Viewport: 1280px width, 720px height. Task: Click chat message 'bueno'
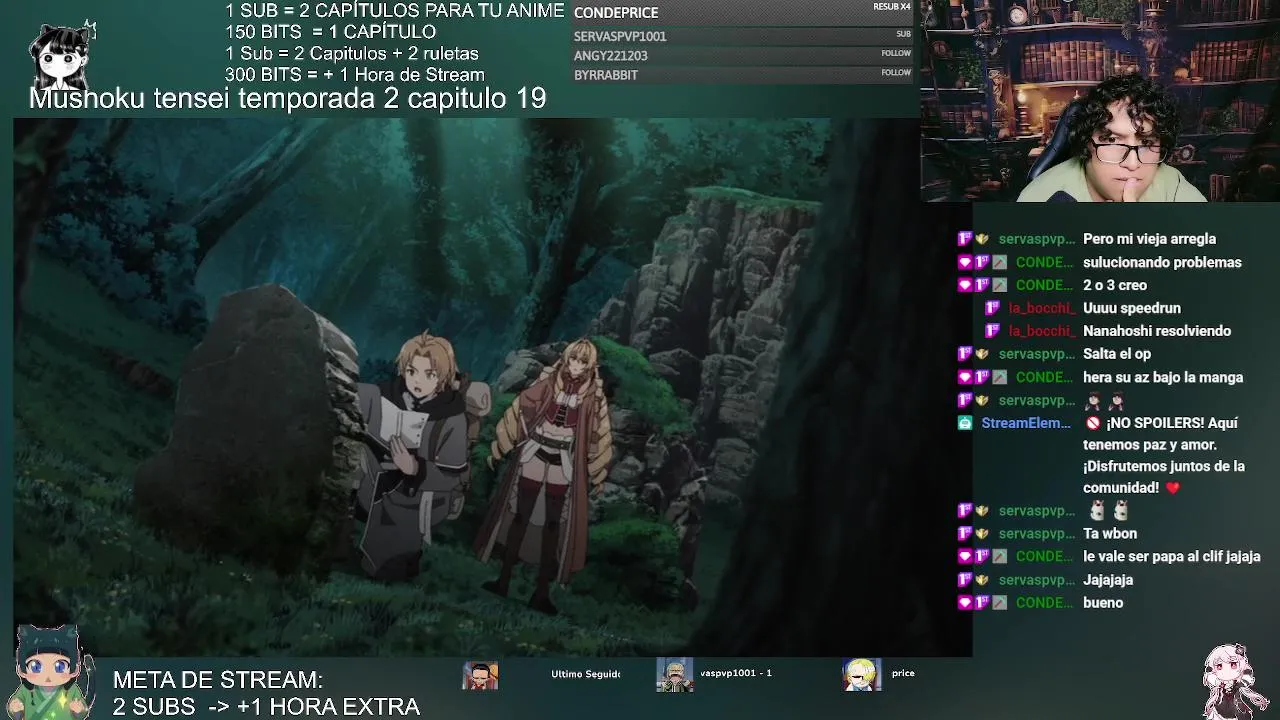coord(1103,603)
